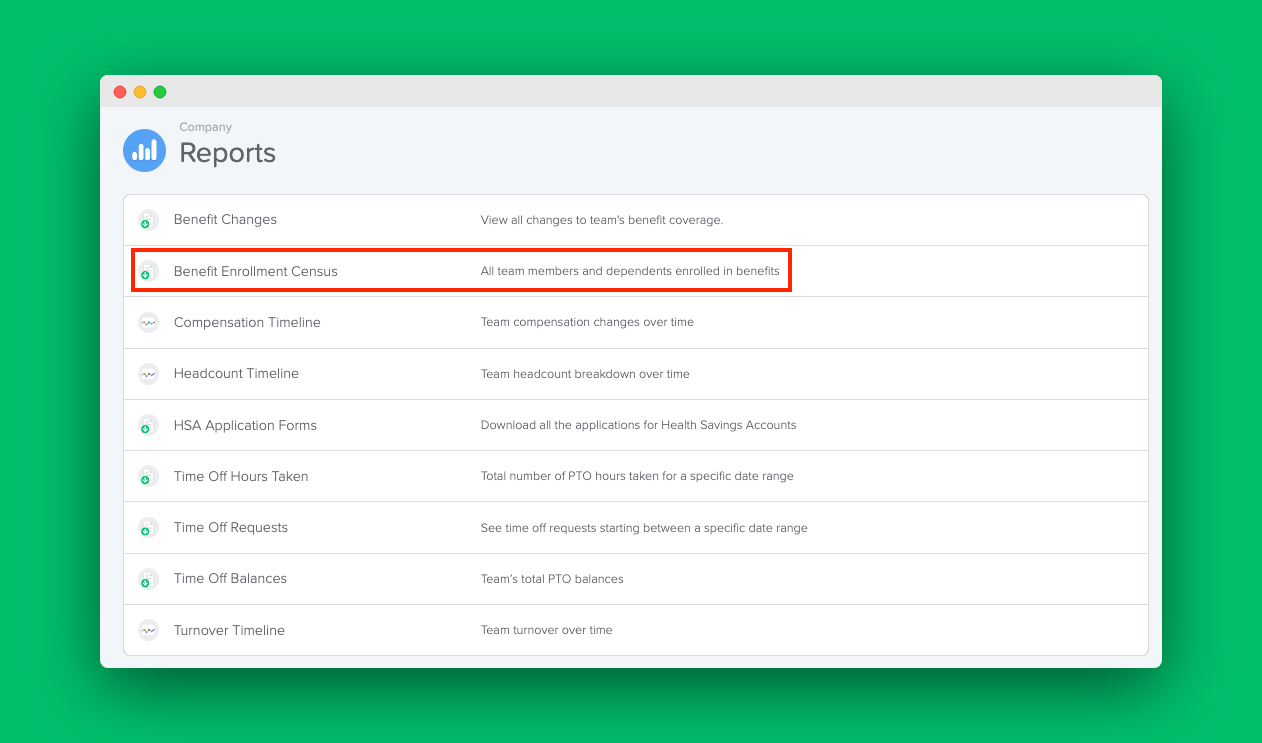This screenshot has width=1262, height=743.
Task: Click the graph icon beside Turnover Timeline
Action: tap(148, 630)
